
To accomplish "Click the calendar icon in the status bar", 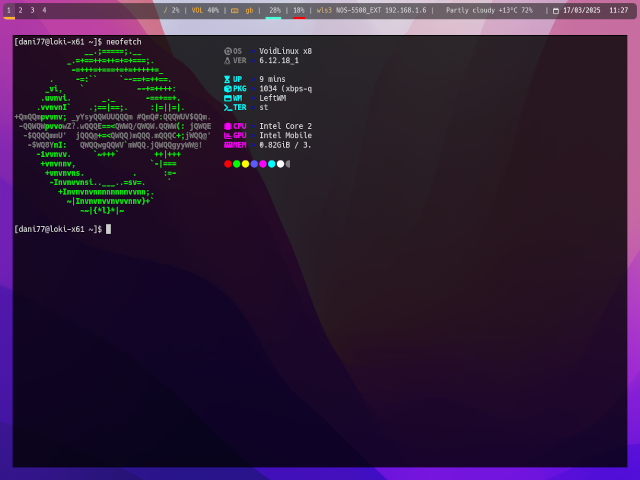I will (556, 11).
